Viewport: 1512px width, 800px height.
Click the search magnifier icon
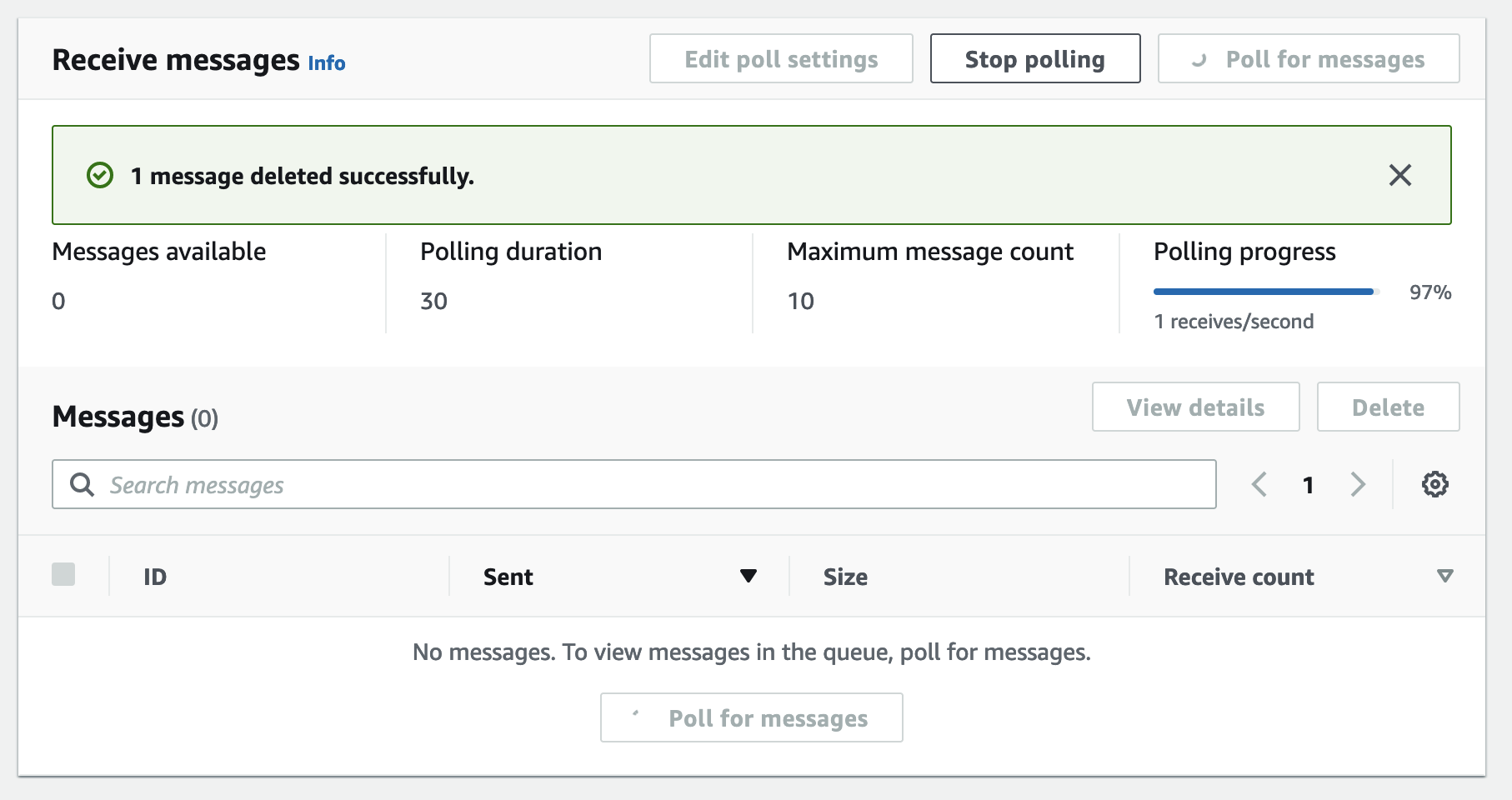(82, 484)
